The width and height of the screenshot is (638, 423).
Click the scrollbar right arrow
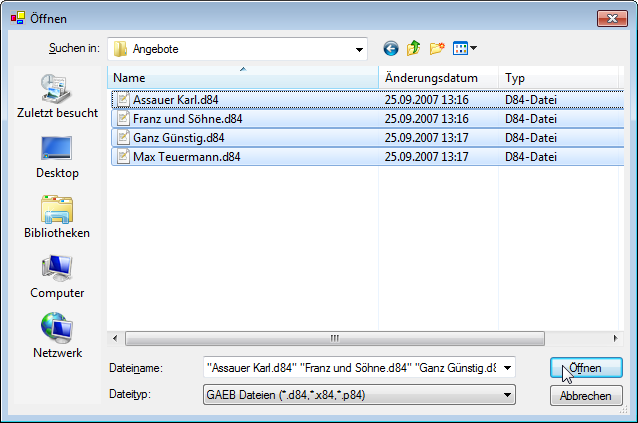pos(615,338)
